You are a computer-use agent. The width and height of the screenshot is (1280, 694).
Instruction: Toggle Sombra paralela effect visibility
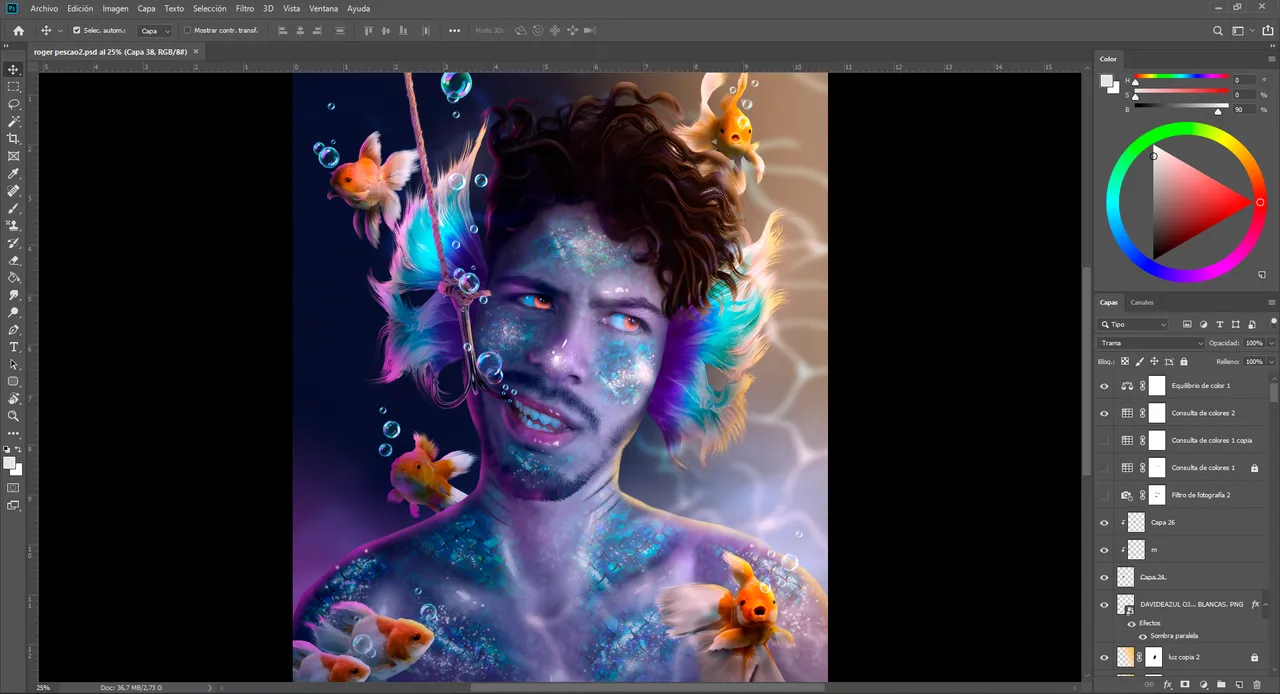point(1142,636)
